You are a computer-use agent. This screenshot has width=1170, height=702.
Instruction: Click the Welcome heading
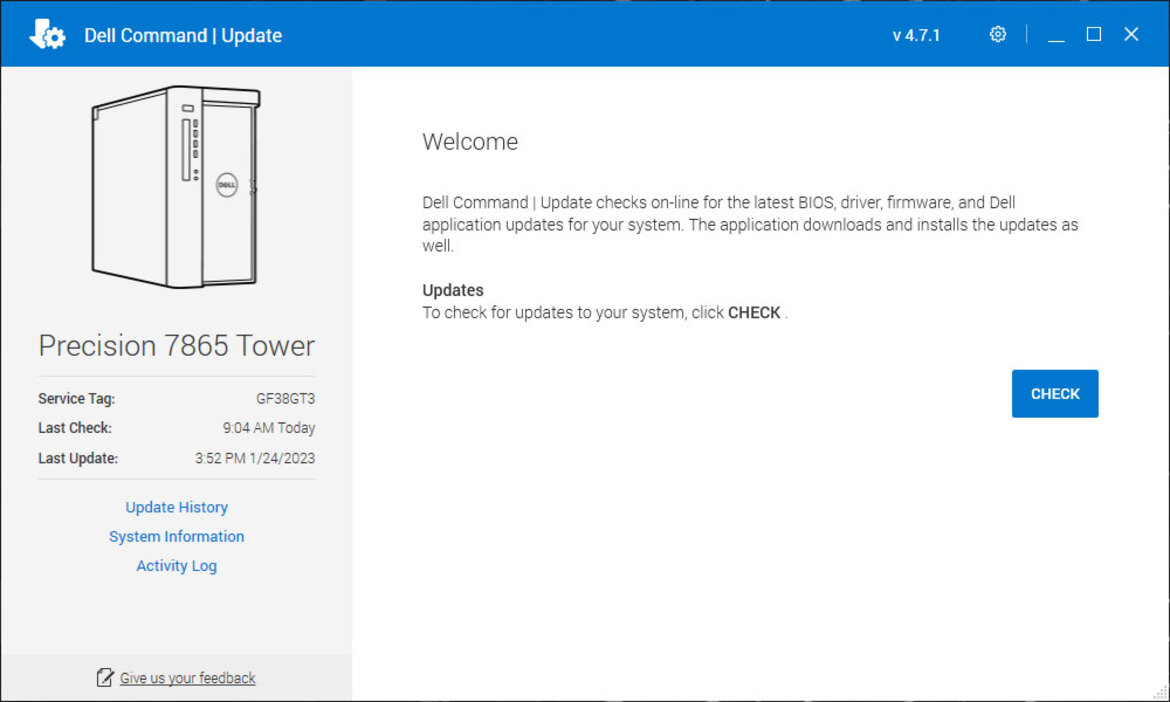(470, 142)
